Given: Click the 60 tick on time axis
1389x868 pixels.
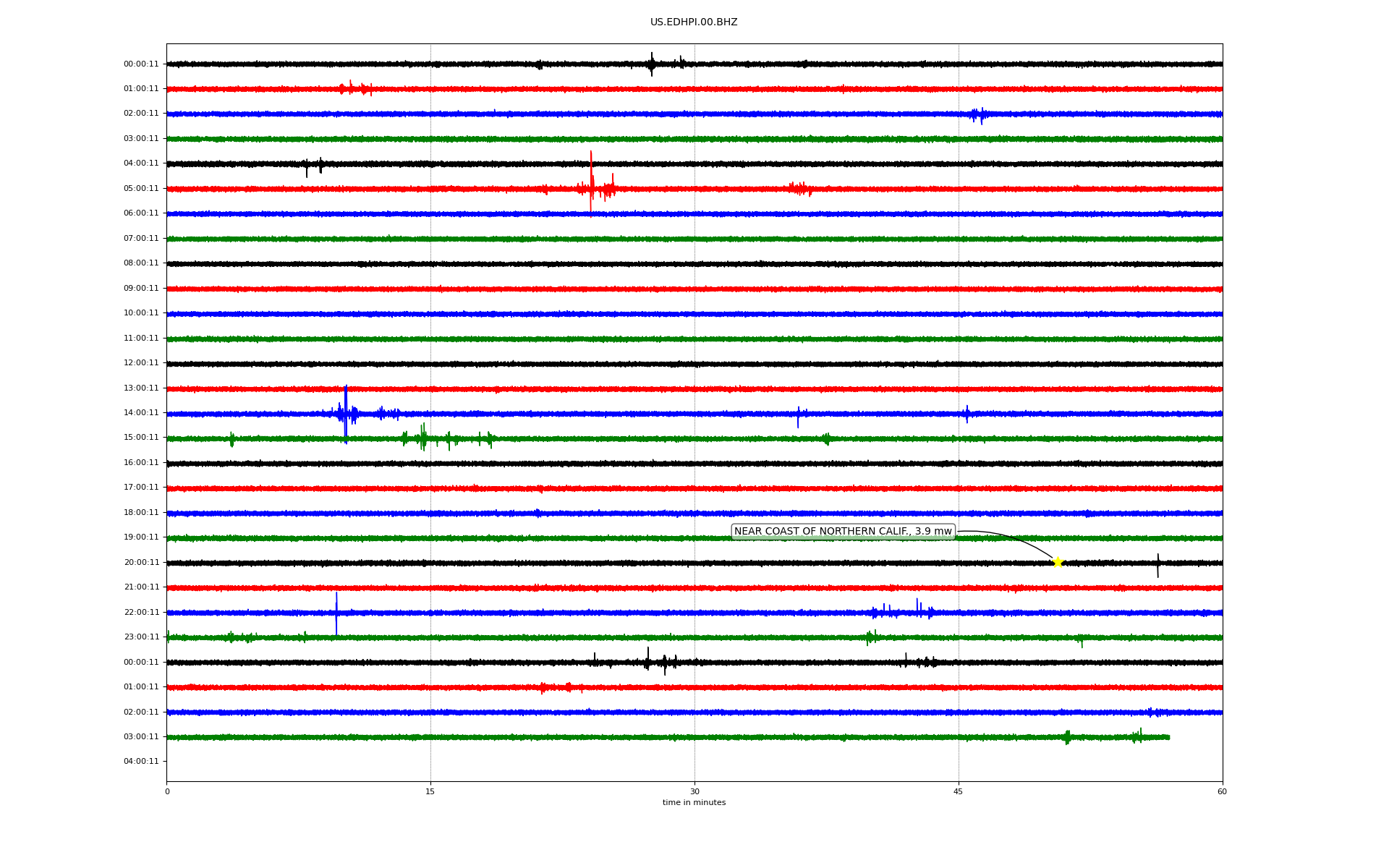Looking at the screenshot, I should [1222, 792].
